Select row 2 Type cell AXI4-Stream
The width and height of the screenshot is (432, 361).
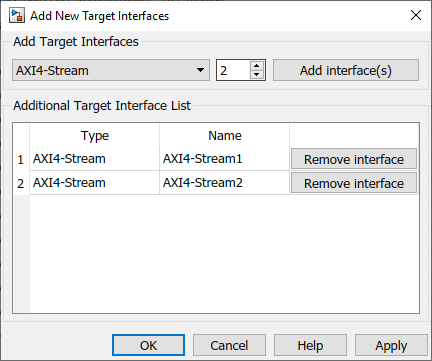(94, 183)
